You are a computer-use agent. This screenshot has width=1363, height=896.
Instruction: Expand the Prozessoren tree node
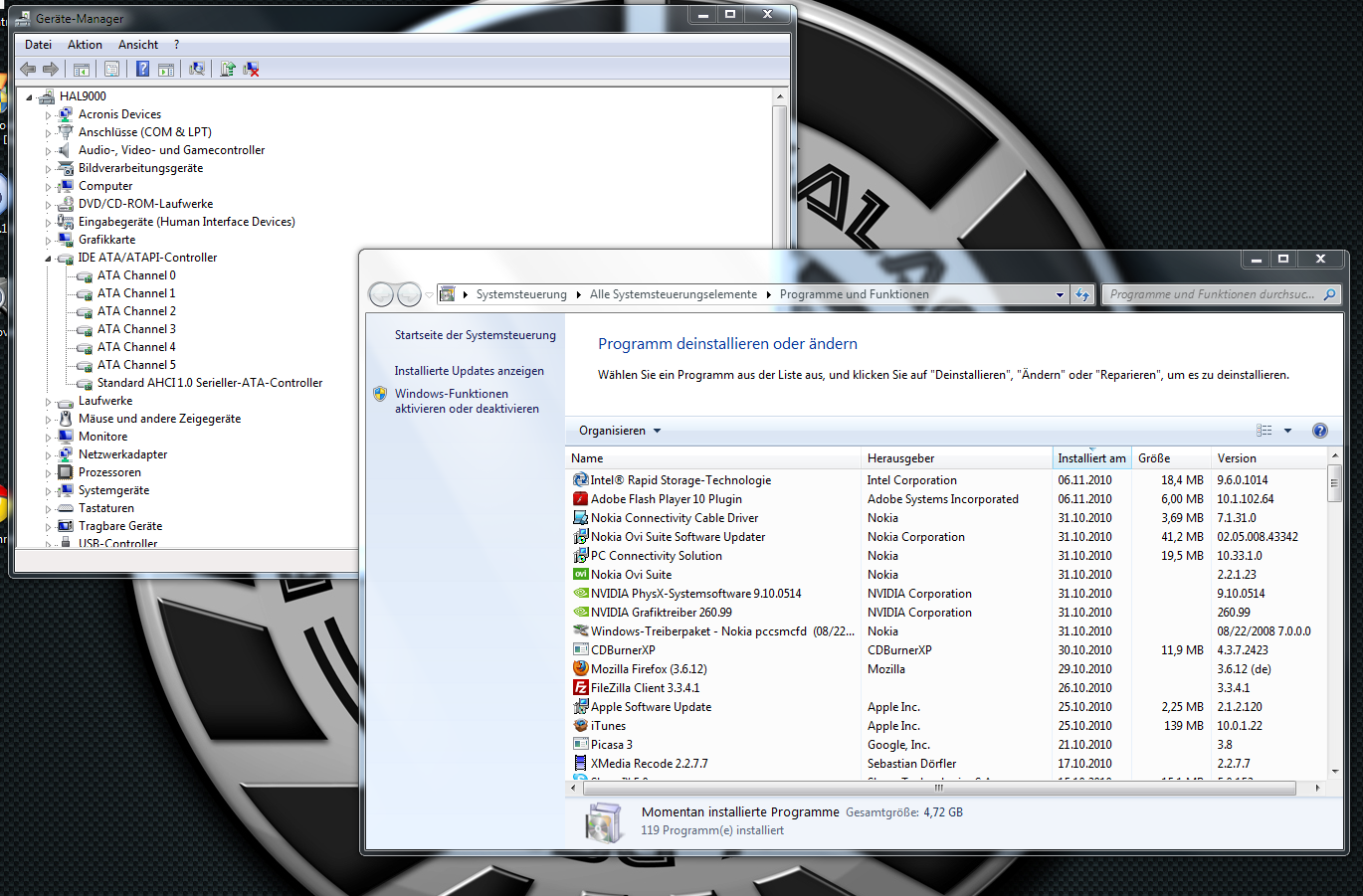(48, 473)
